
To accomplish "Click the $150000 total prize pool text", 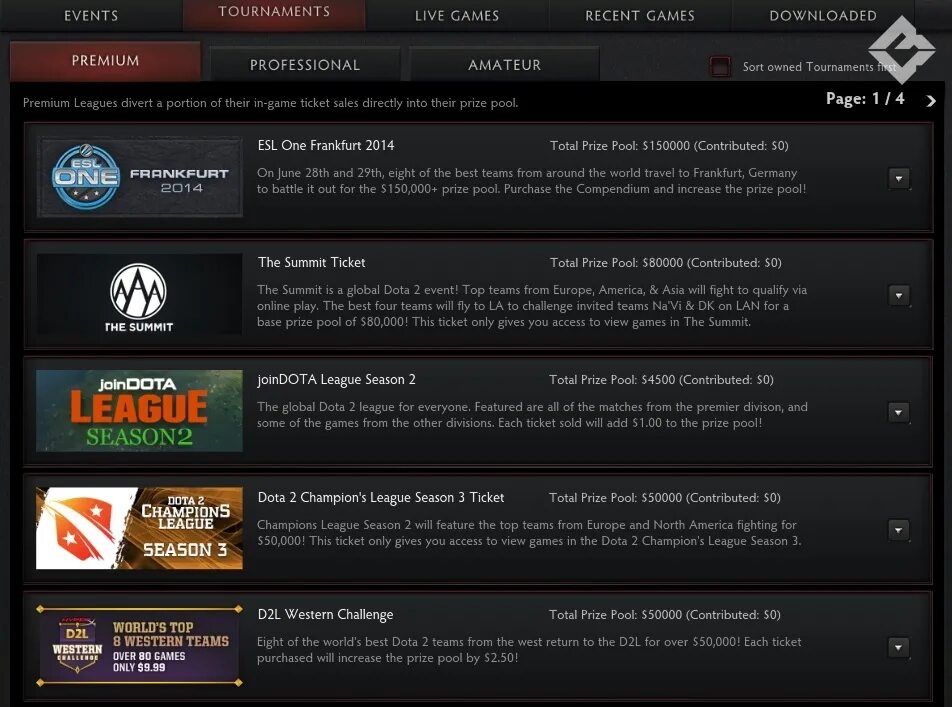I will click(x=669, y=146).
